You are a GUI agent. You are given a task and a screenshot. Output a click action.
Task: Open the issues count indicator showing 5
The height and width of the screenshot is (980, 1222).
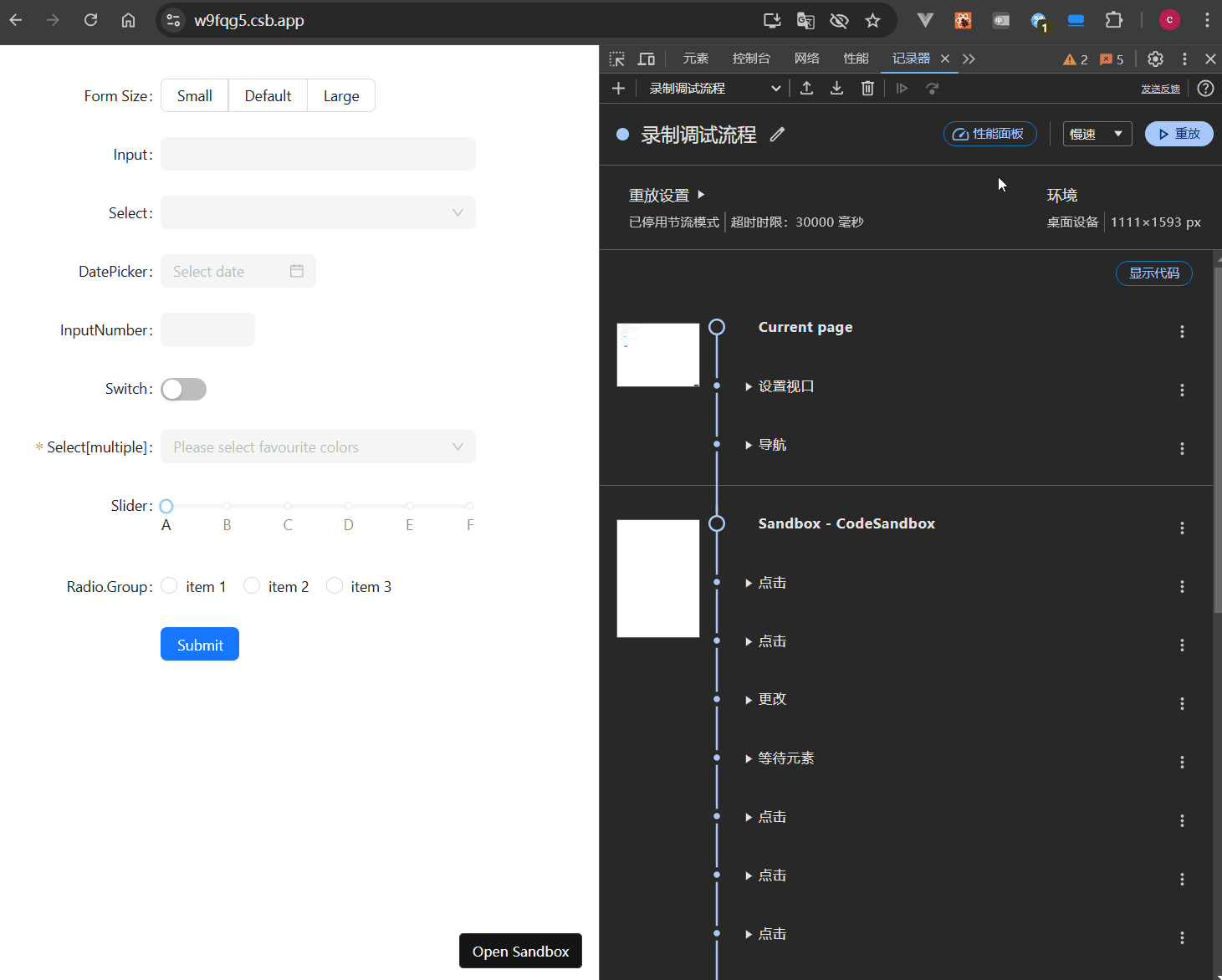(x=1112, y=59)
